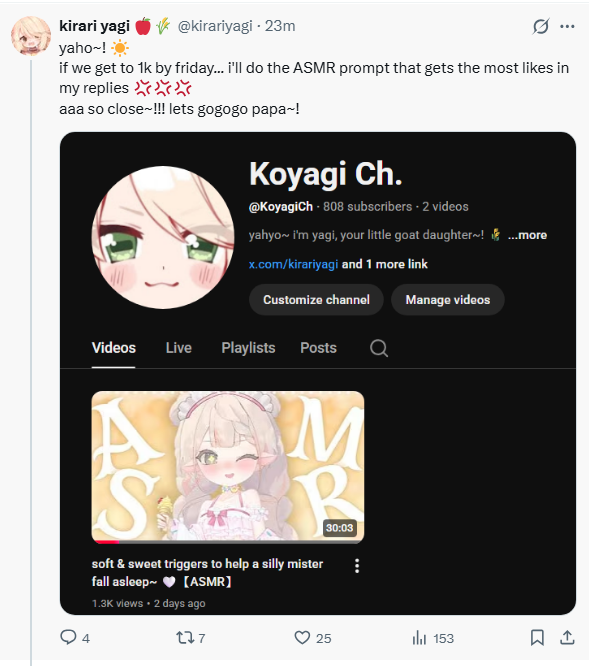Click the kirari yagi display name

94,26
